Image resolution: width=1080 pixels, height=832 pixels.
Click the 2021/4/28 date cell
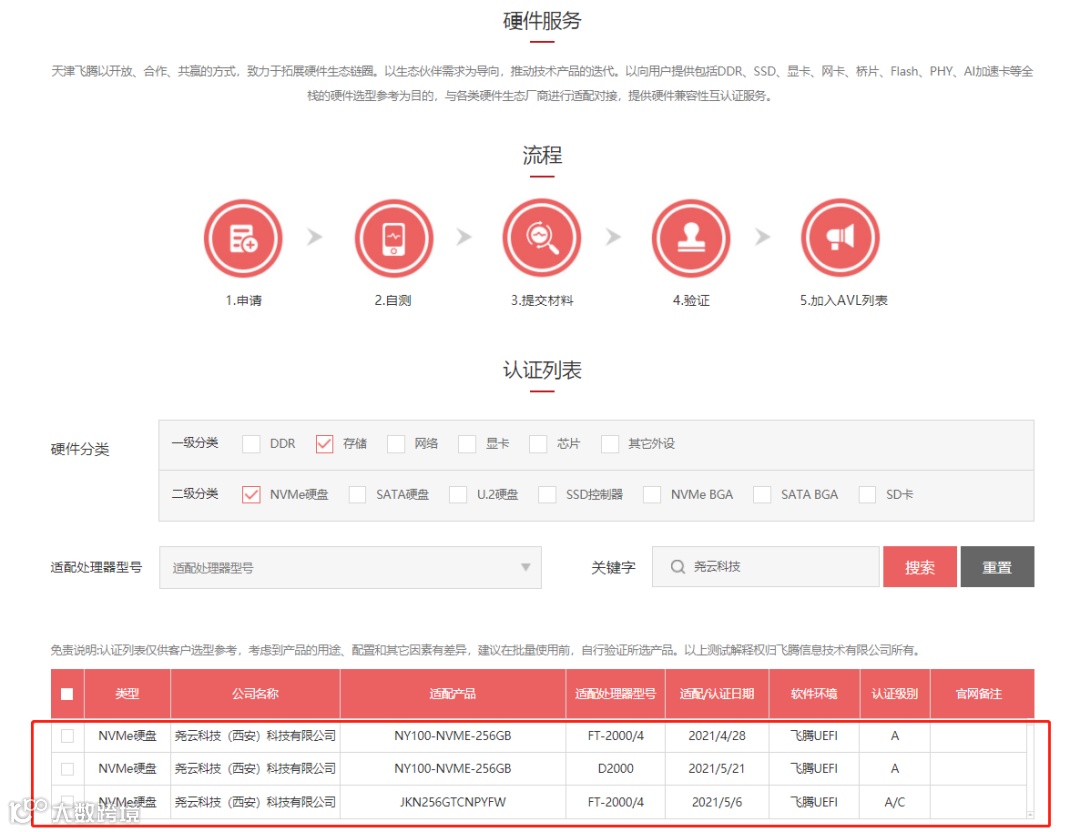pos(717,736)
